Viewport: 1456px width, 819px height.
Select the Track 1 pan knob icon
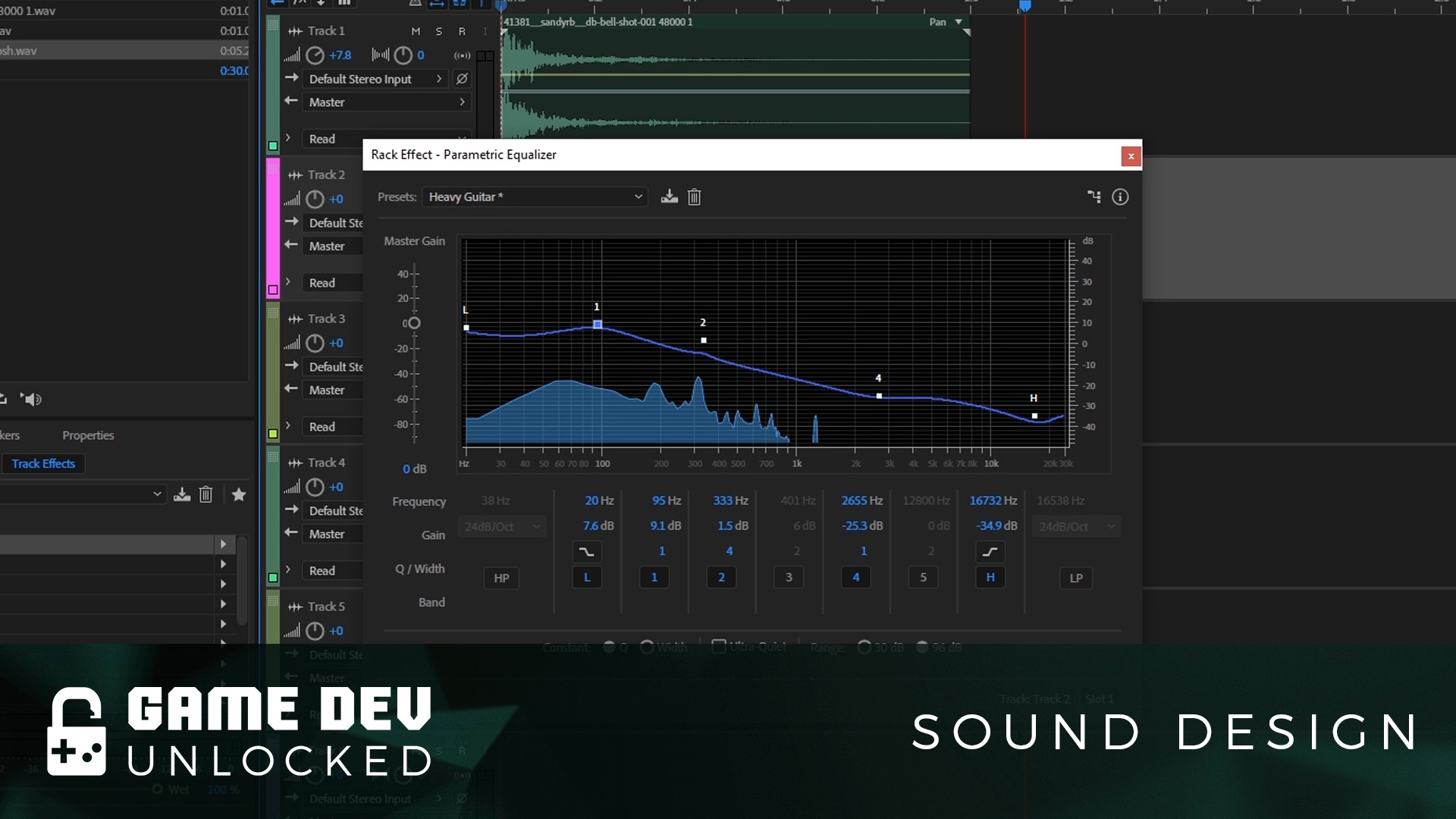pyautogui.click(x=403, y=55)
